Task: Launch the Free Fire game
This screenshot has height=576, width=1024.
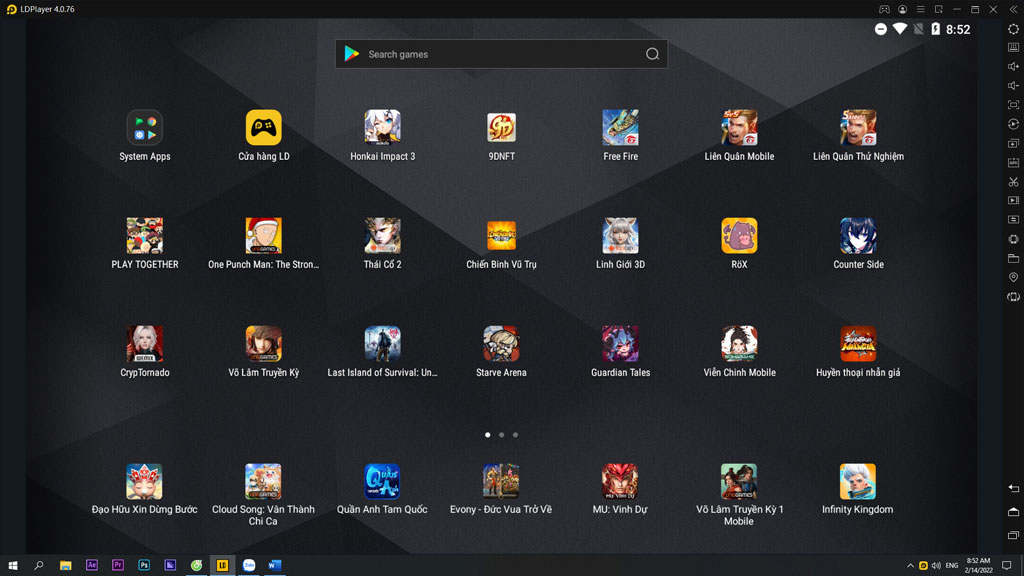Action: pyautogui.click(x=620, y=128)
